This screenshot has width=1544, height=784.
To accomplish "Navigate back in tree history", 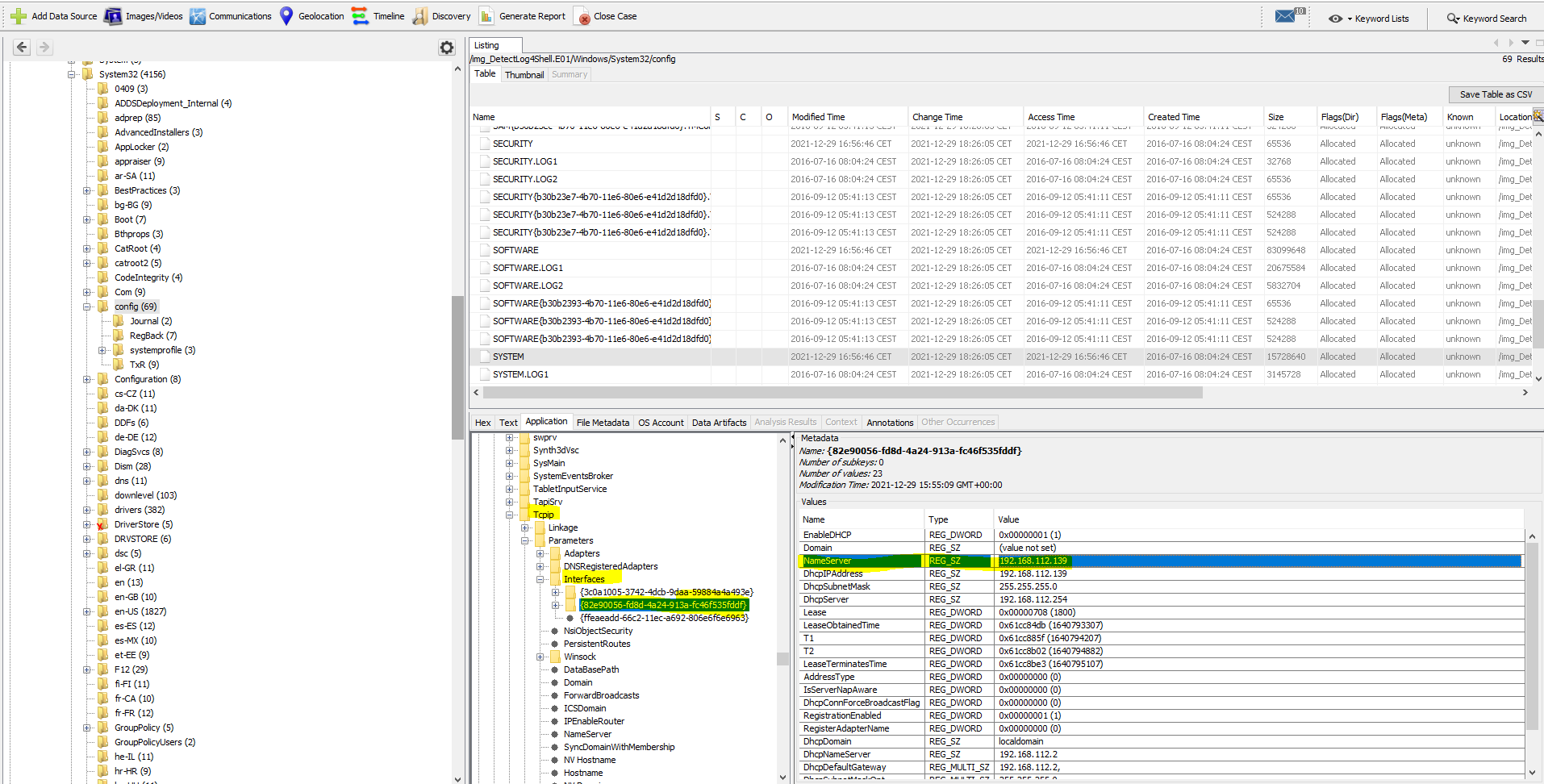I will coord(22,48).
